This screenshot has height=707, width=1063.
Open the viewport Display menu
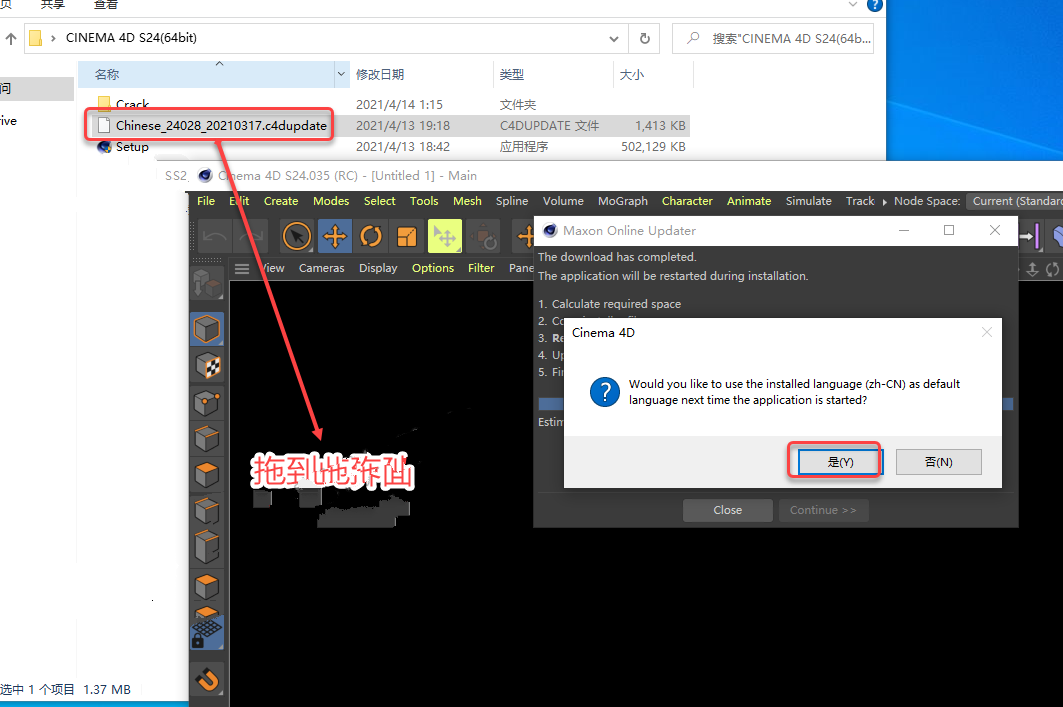click(378, 268)
